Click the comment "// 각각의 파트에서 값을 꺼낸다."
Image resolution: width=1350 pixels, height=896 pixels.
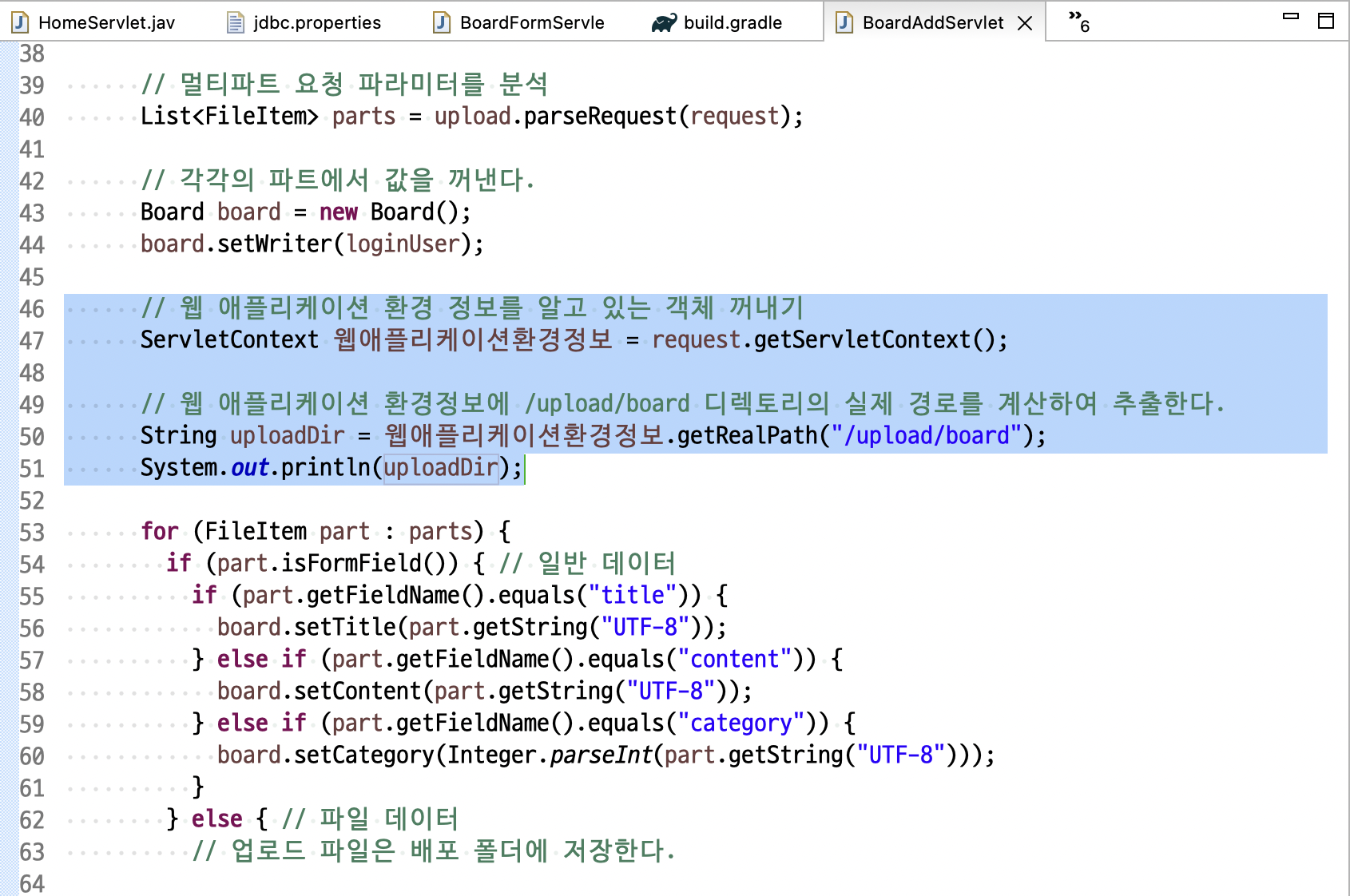[x=338, y=180]
